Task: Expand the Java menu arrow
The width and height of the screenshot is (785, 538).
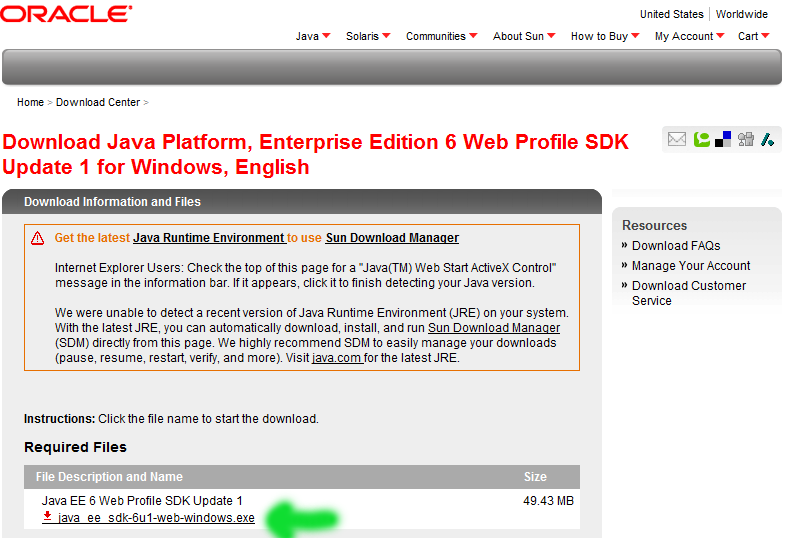Action: 326,36
